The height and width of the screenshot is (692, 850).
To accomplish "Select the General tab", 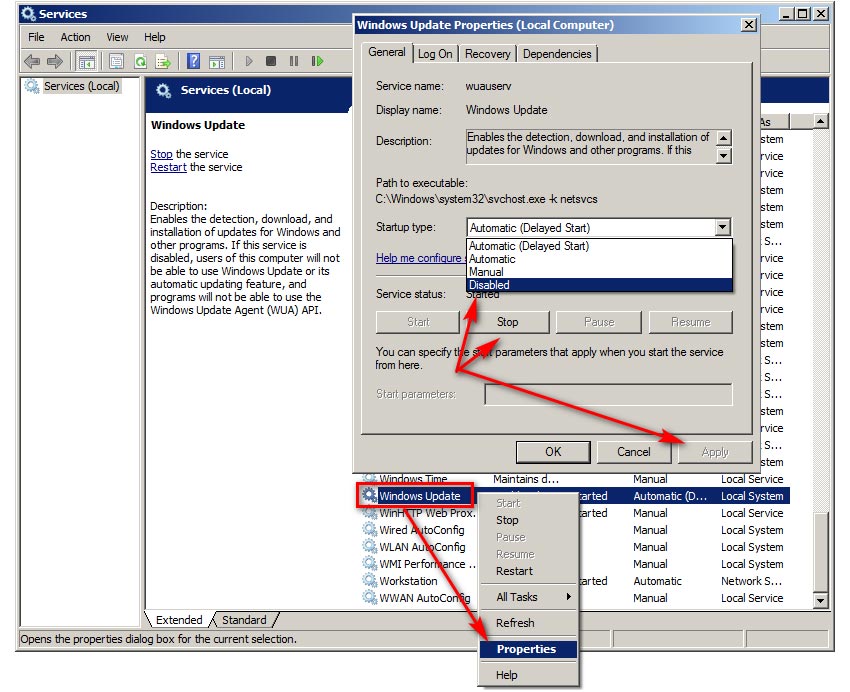I will coord(387,52).
